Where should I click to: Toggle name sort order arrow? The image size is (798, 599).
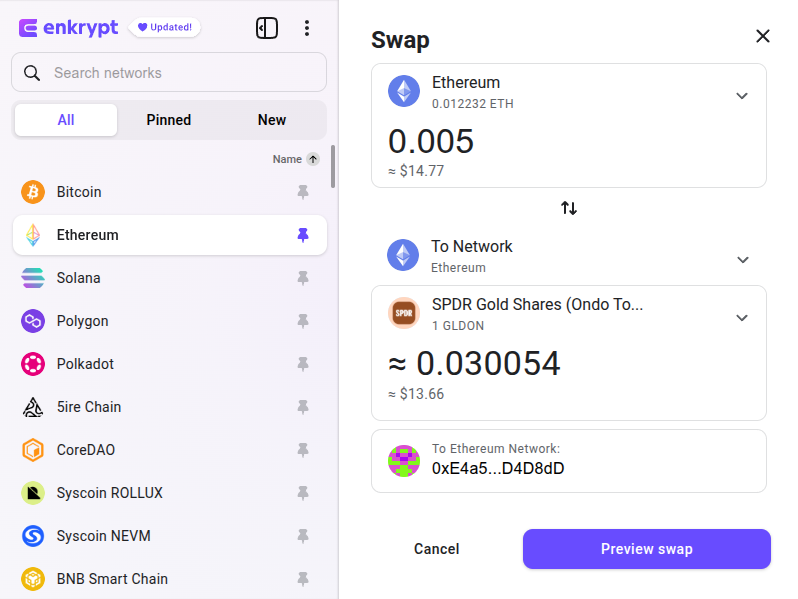313,159
